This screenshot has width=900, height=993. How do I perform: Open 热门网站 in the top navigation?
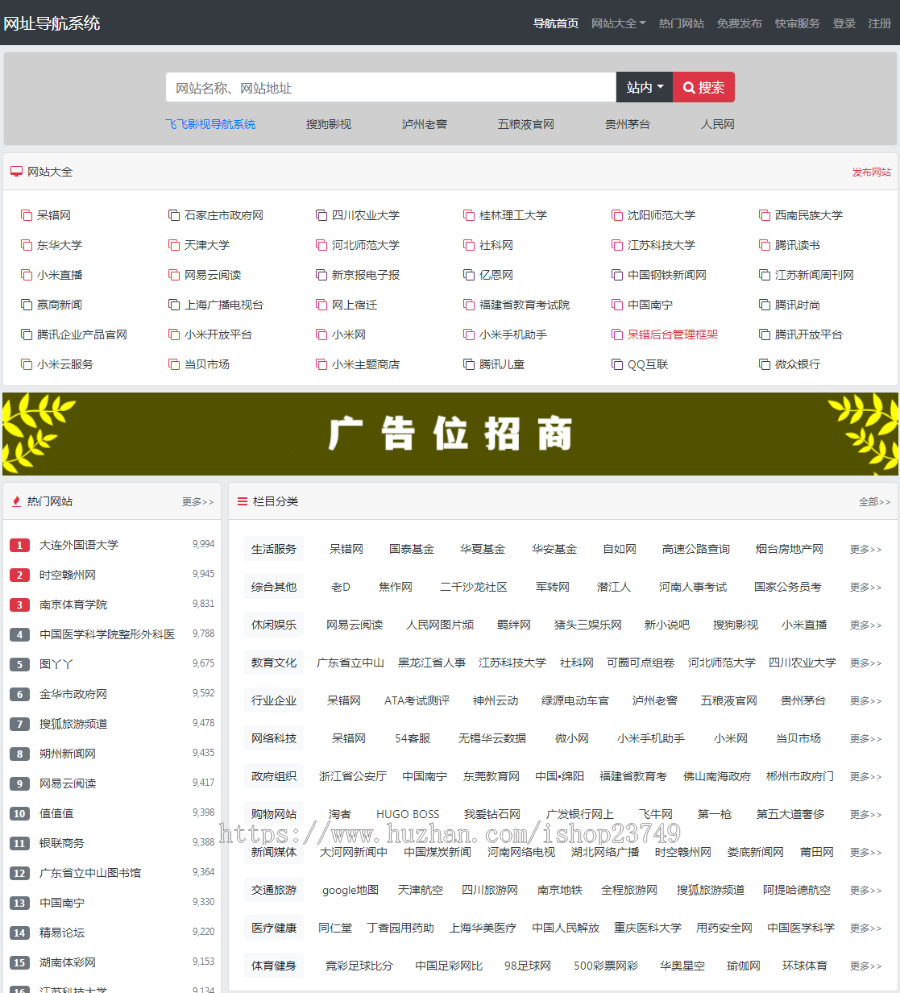pyautogui.click(x=681, y=23)
